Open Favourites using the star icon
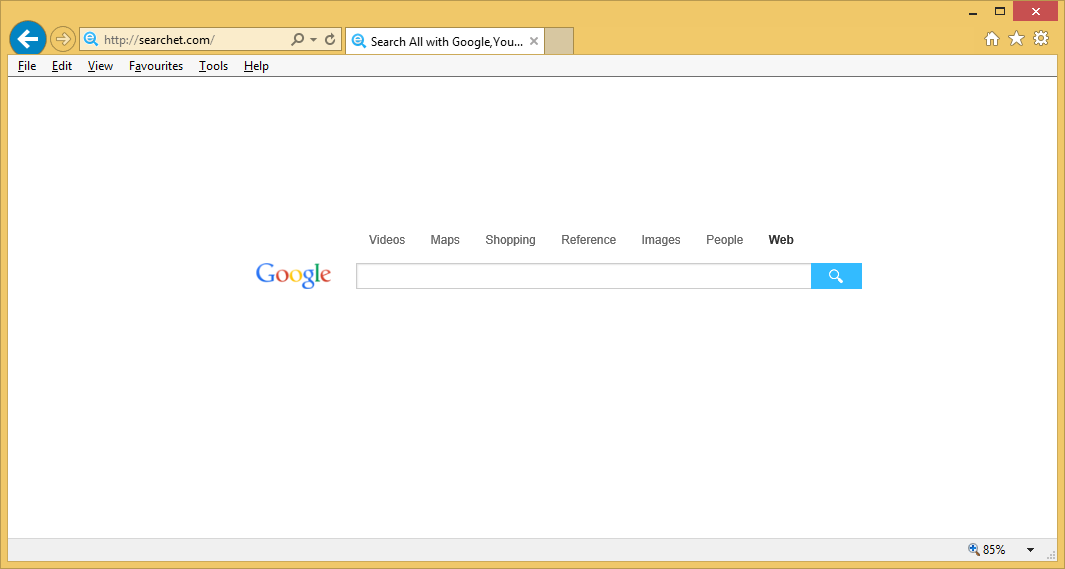Viewport: 1065px width, 569px height. (x=1016, y=39)
